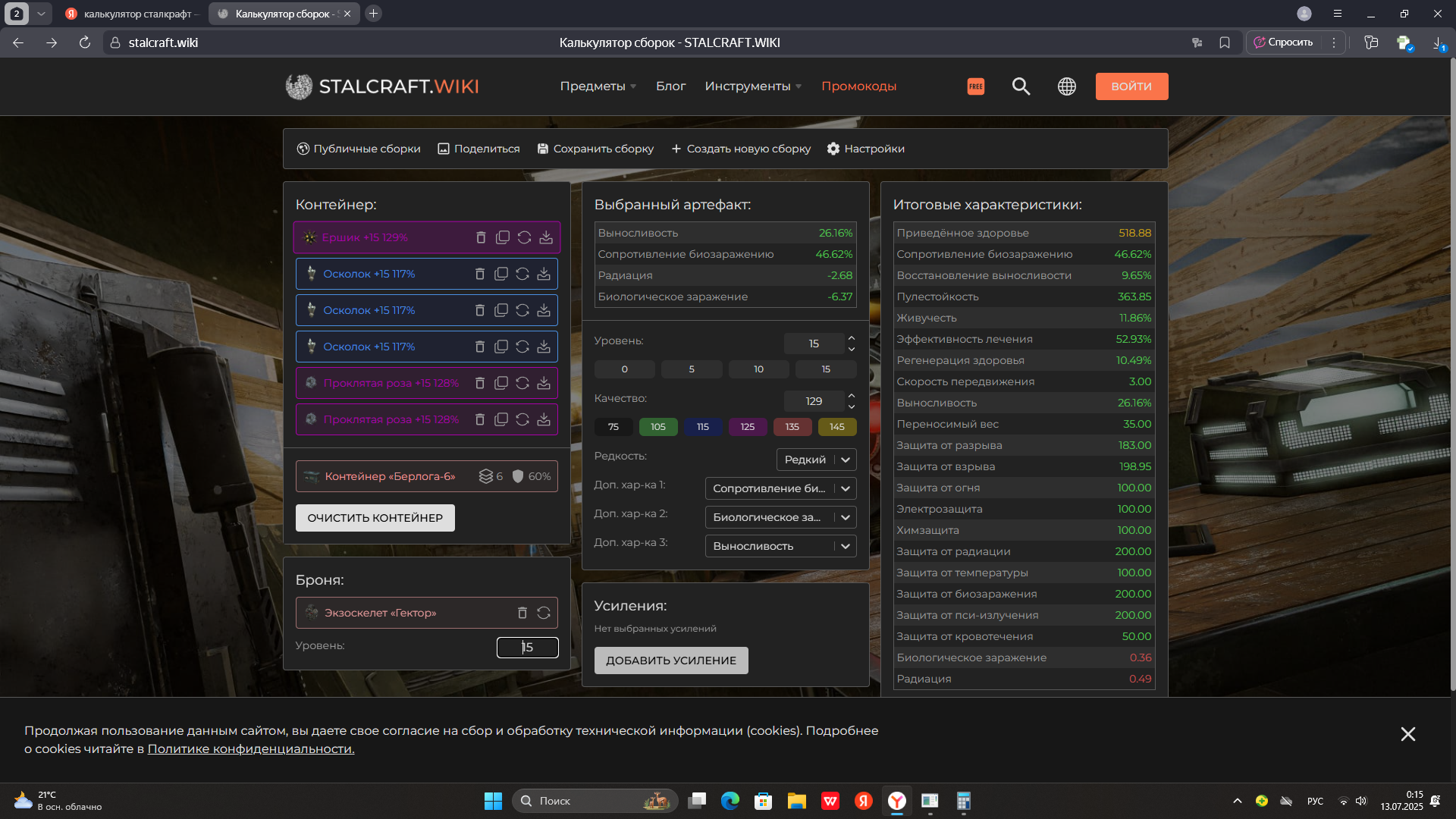Open a new browser tab
The image size is (1456, 819).
[373, 14]
